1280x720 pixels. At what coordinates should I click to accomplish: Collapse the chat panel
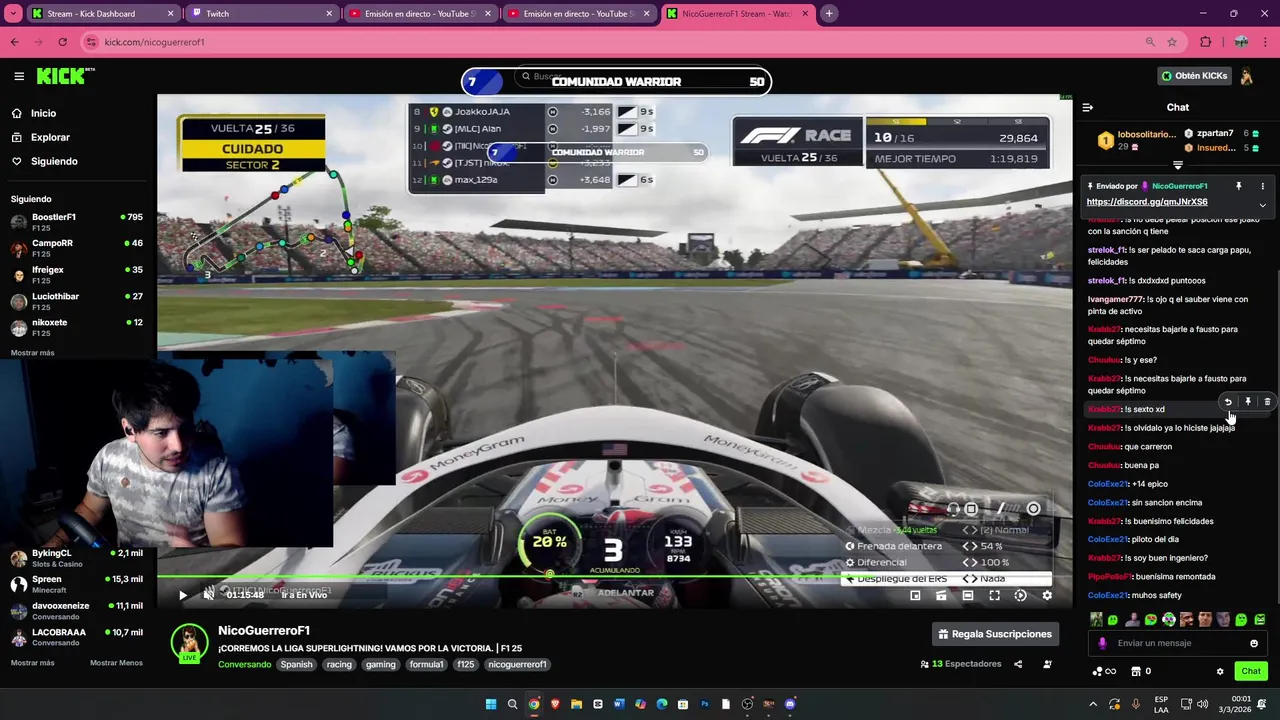1088,107
